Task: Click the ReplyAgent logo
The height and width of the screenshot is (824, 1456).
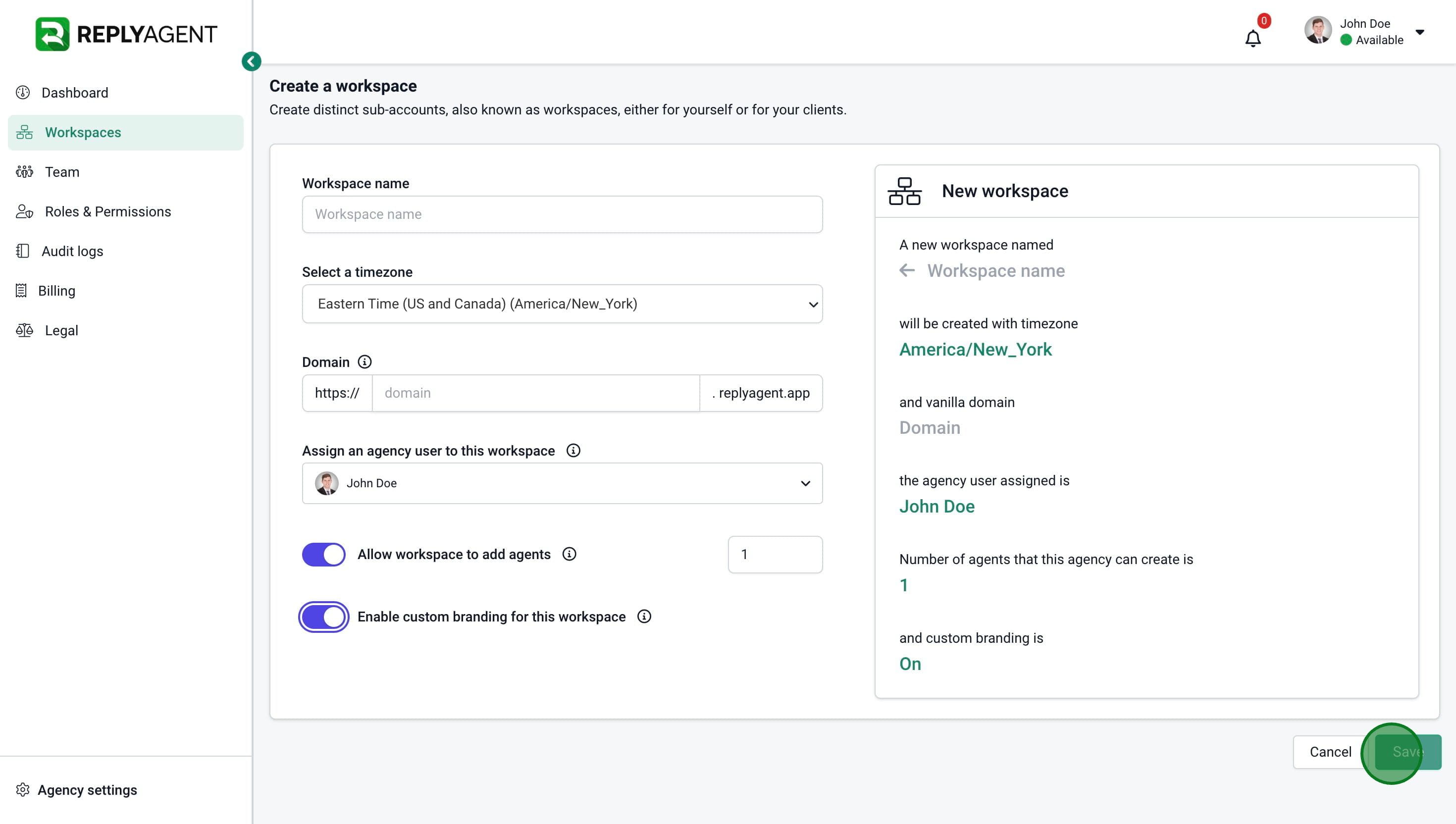Action: pos(126,34)
